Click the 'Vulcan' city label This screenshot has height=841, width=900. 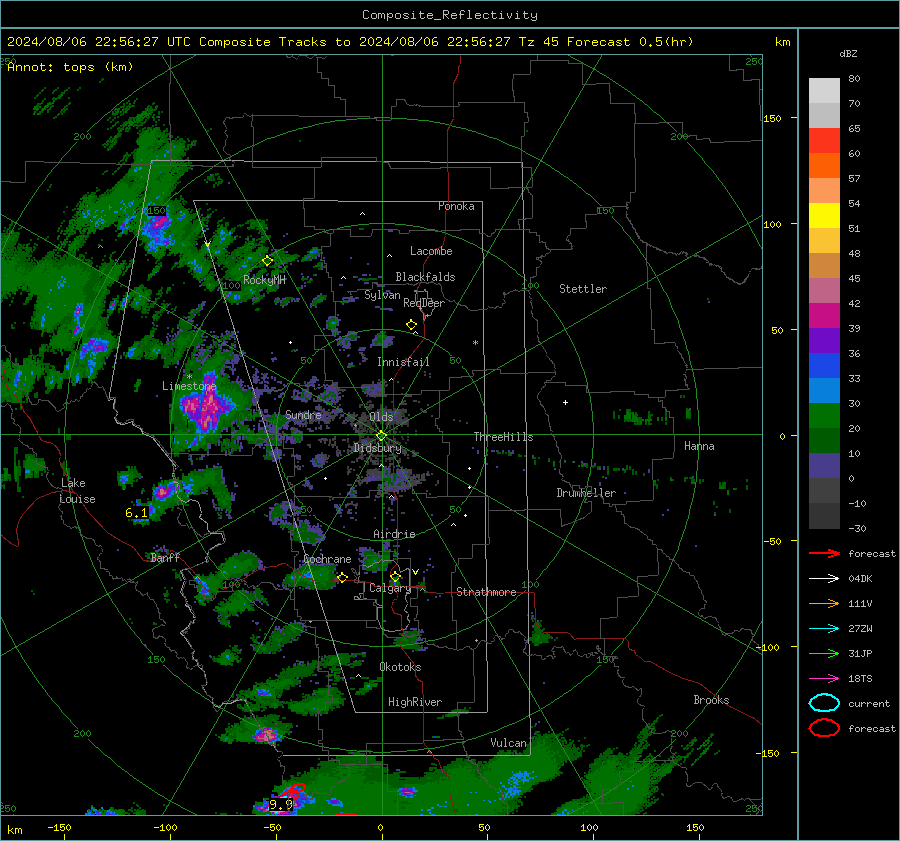pos(509,743)
